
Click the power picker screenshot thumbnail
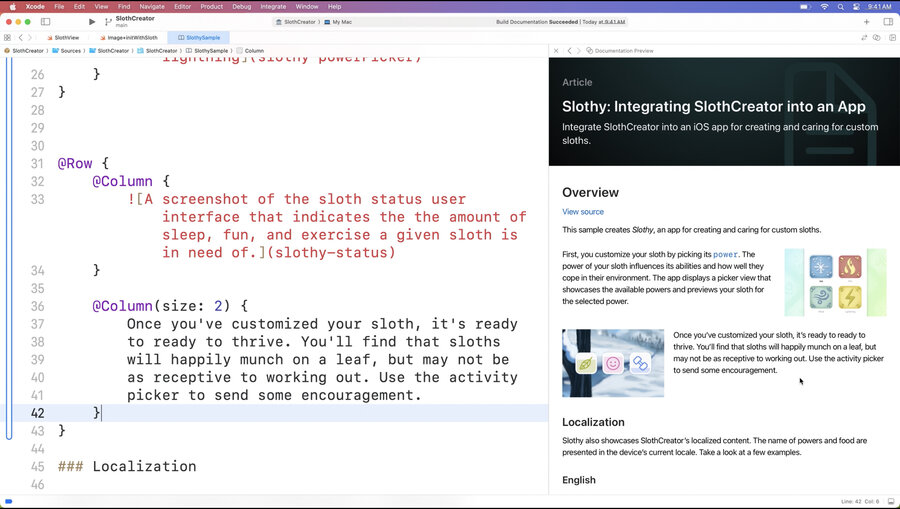[x=835, y=282]
